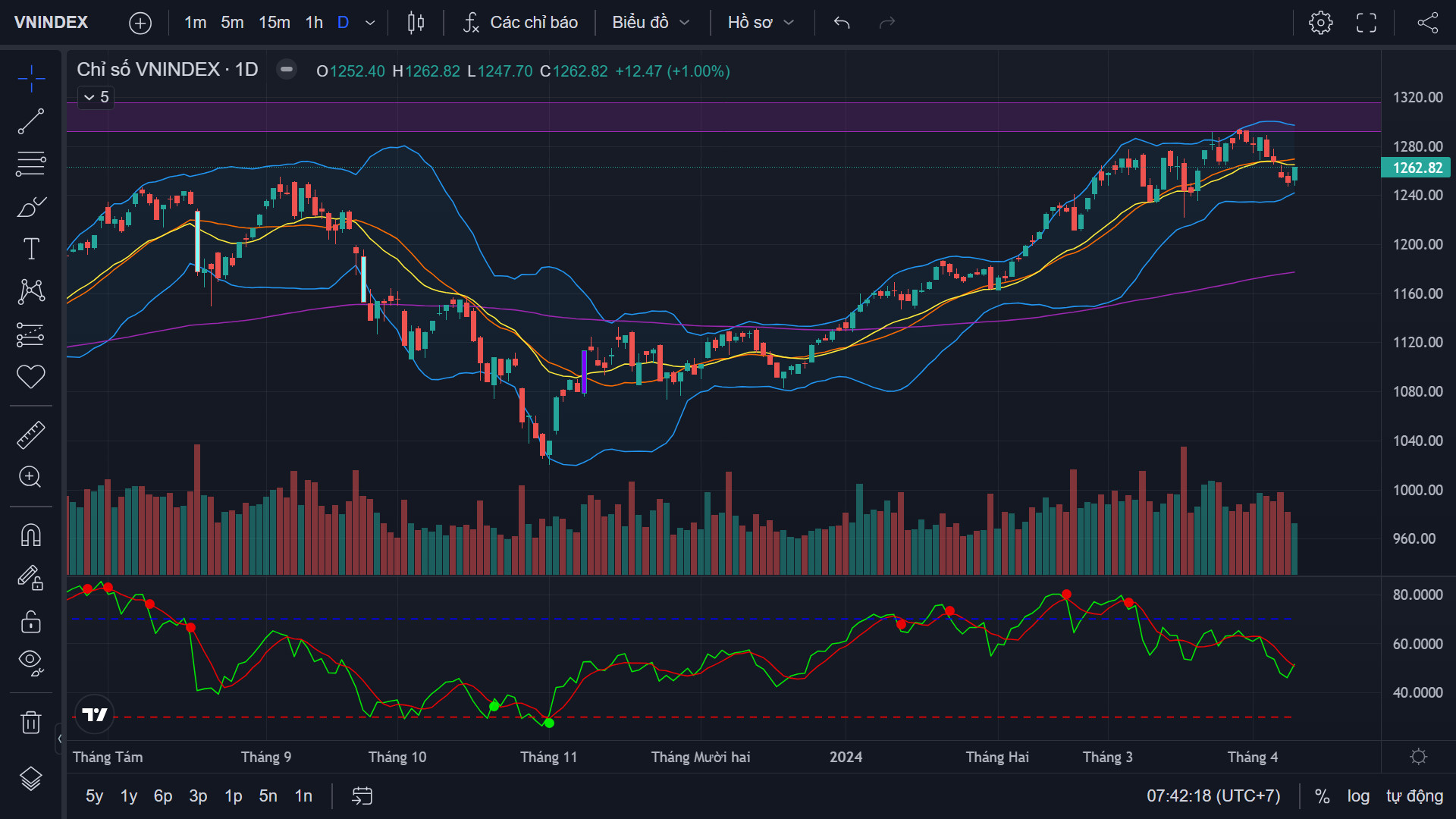1456x819 pixels.
Task: Select the brush drawing tool
Action: click(30, 206)
